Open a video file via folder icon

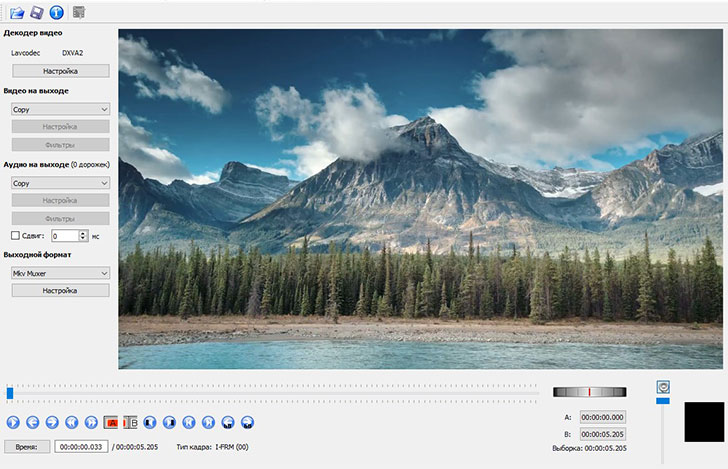point(17,12)
